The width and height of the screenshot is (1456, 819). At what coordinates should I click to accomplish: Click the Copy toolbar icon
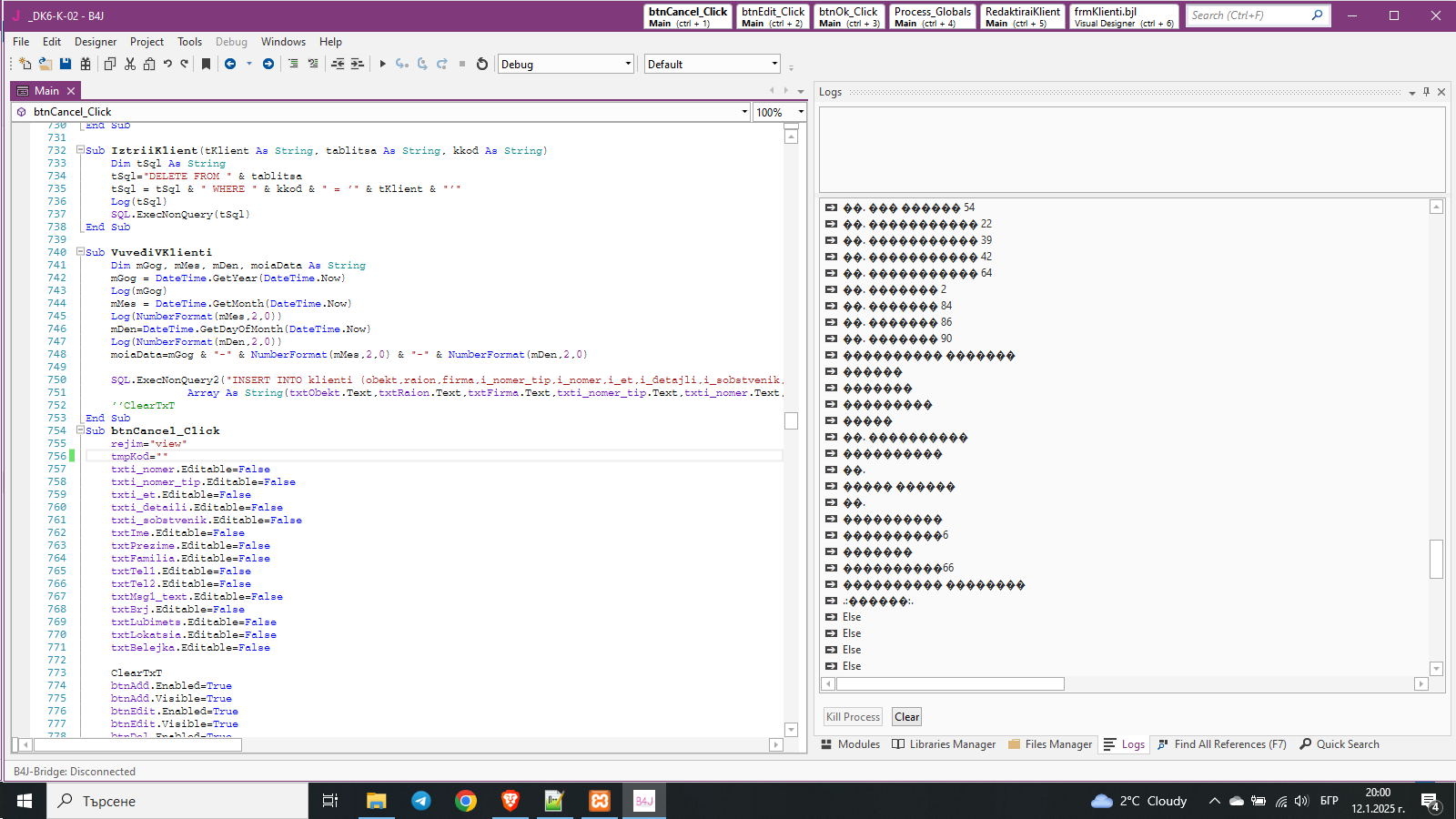[110, 64]
